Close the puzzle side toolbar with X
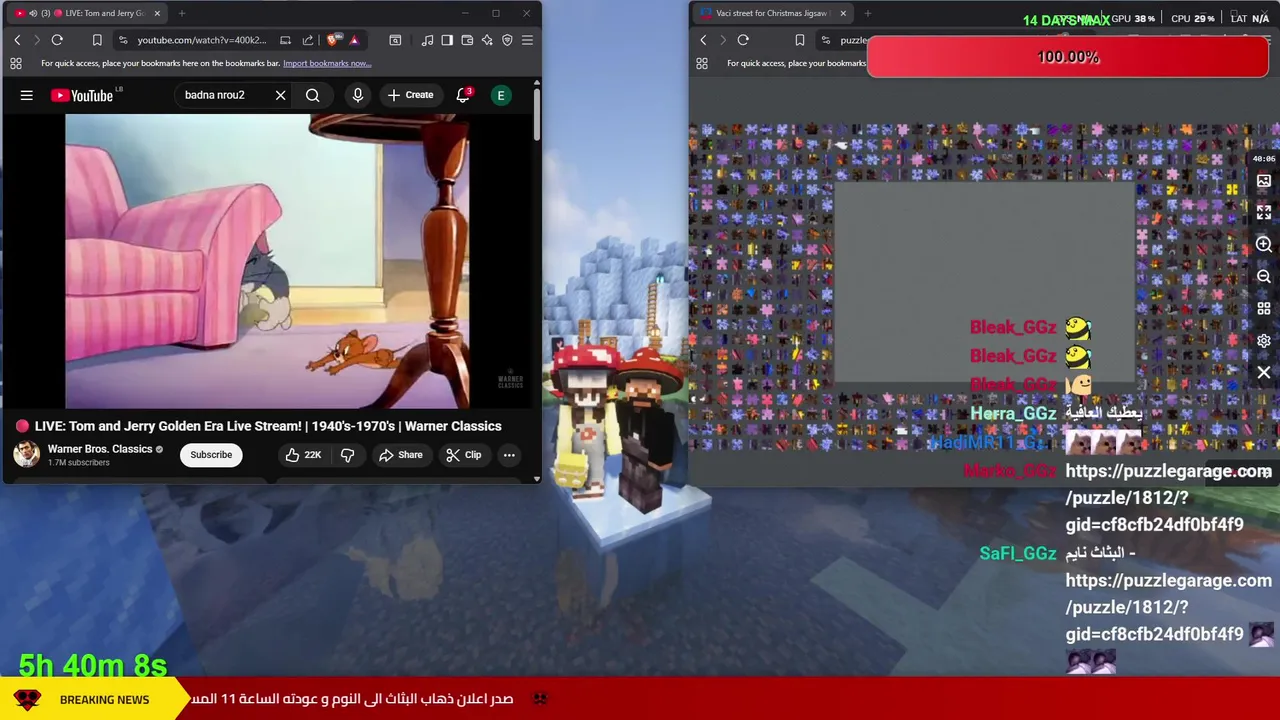 coord(1264,373)
